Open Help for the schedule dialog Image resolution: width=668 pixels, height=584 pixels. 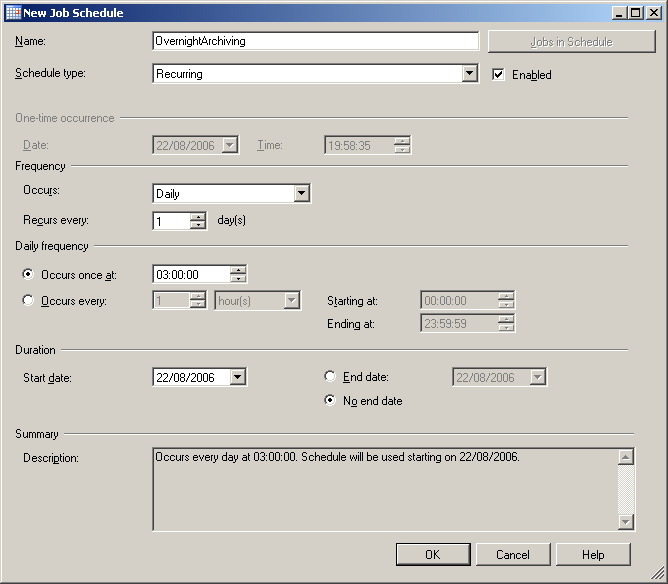point(593,554)
